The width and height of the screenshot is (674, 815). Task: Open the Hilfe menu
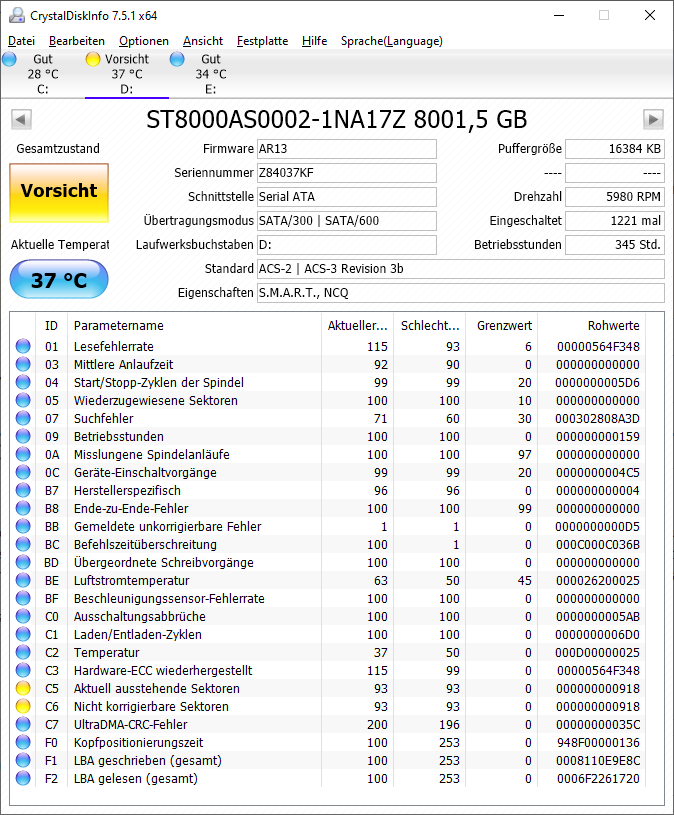(314, 41)
